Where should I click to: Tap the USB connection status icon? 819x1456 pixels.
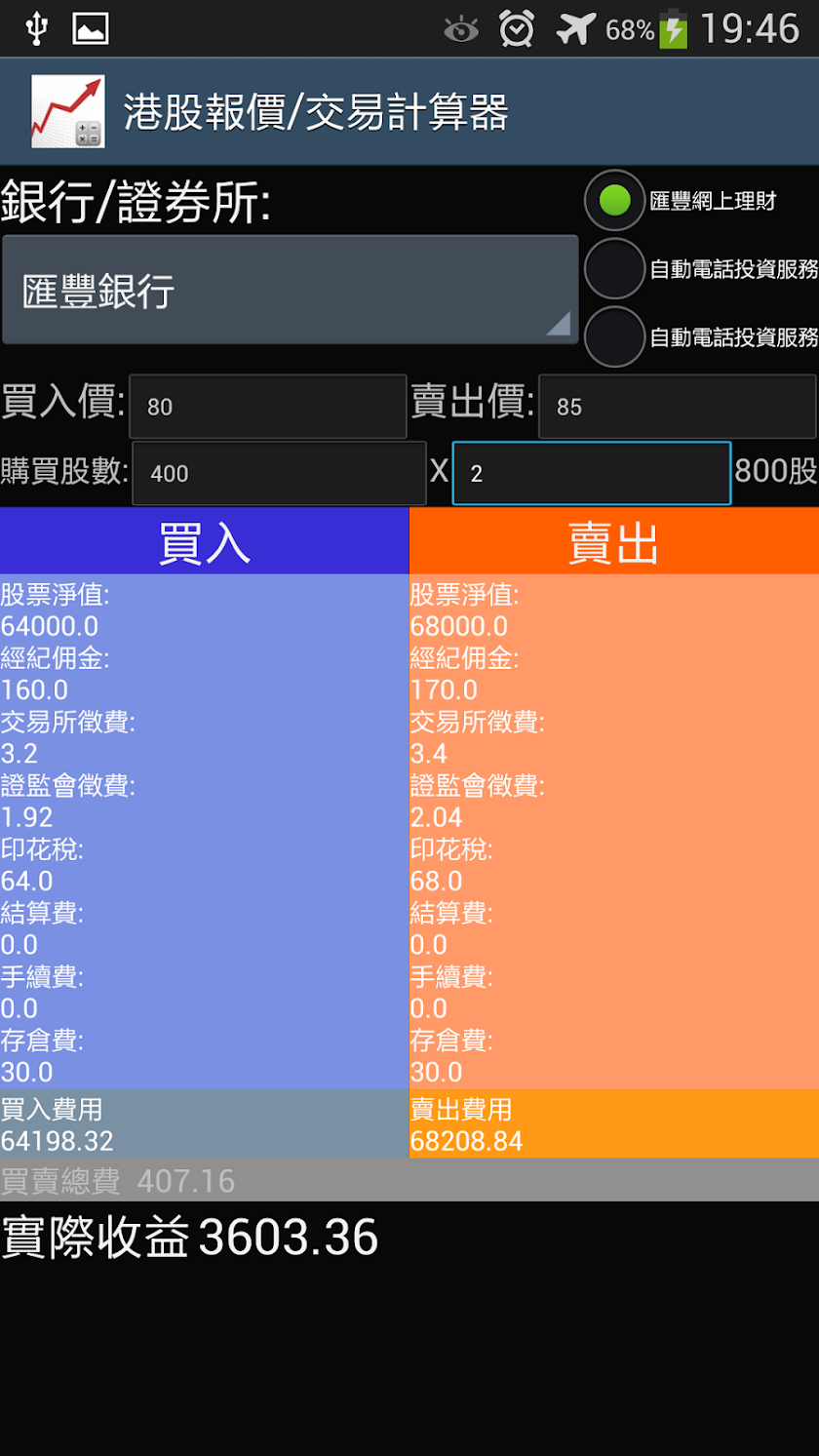[36, 28]
